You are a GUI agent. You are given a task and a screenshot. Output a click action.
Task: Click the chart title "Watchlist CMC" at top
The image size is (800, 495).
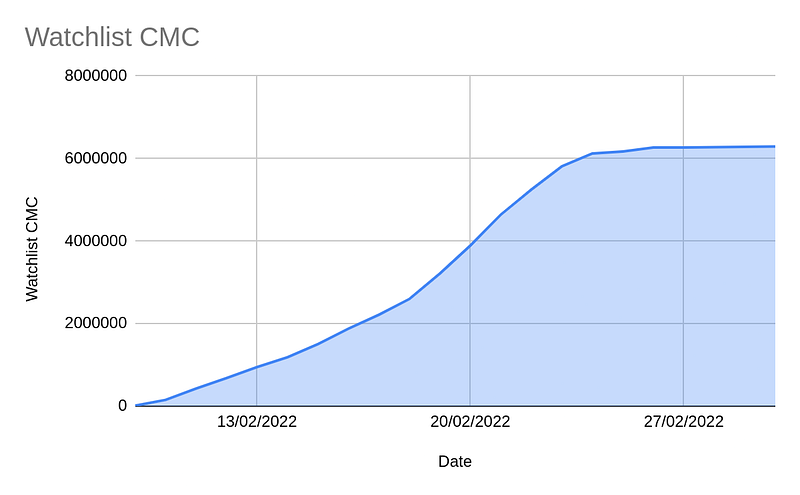(112, 37)
